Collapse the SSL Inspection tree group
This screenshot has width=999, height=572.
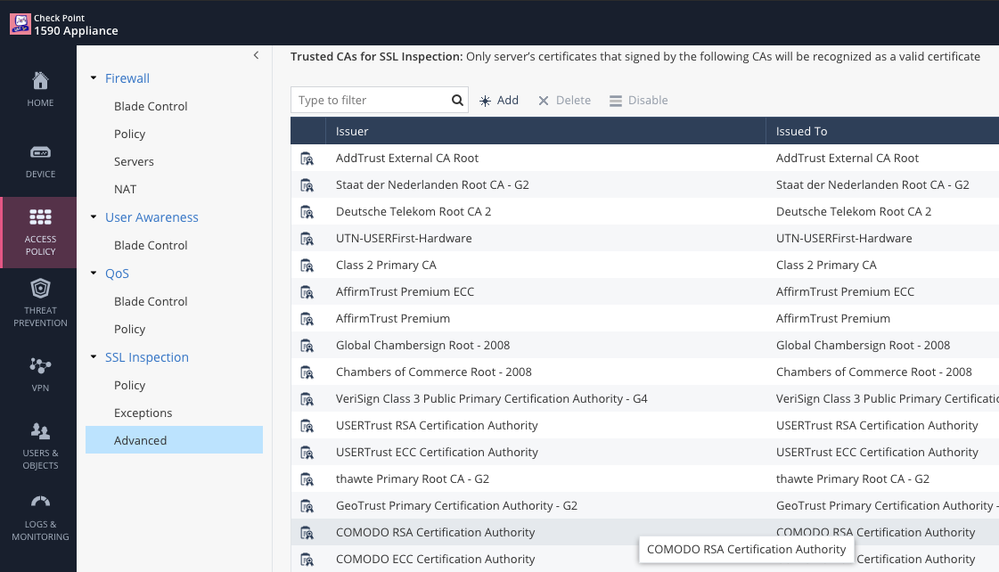coord(94,357)
